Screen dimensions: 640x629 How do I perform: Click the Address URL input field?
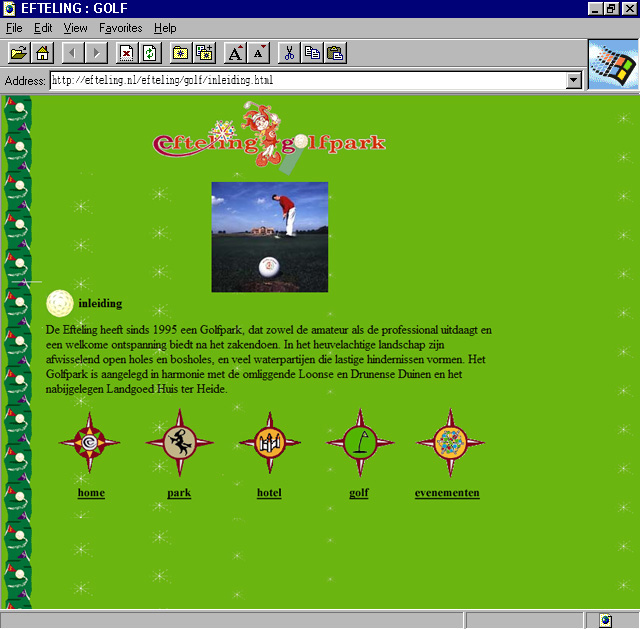click(x=308, y=80)
